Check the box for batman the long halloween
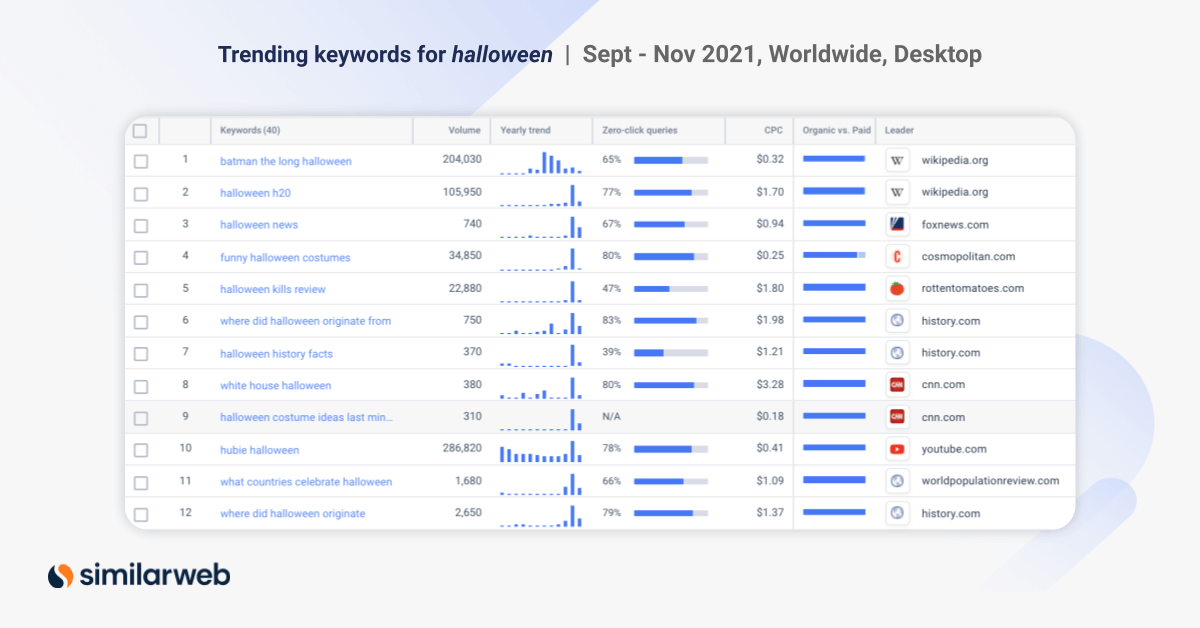Screen dimensions: 1200x628 tap(140, 161)
